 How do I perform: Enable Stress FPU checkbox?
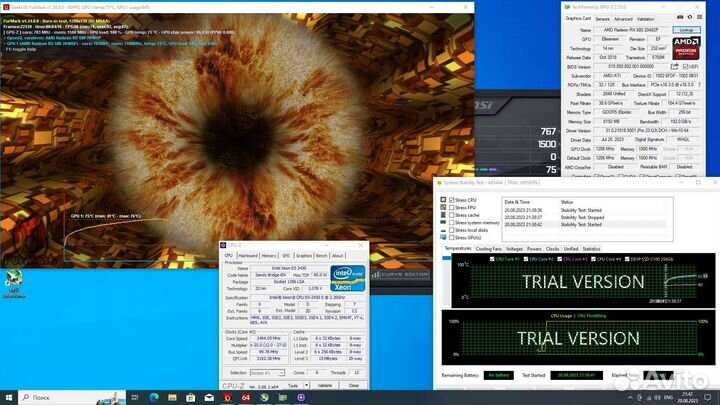coord(452,208)
